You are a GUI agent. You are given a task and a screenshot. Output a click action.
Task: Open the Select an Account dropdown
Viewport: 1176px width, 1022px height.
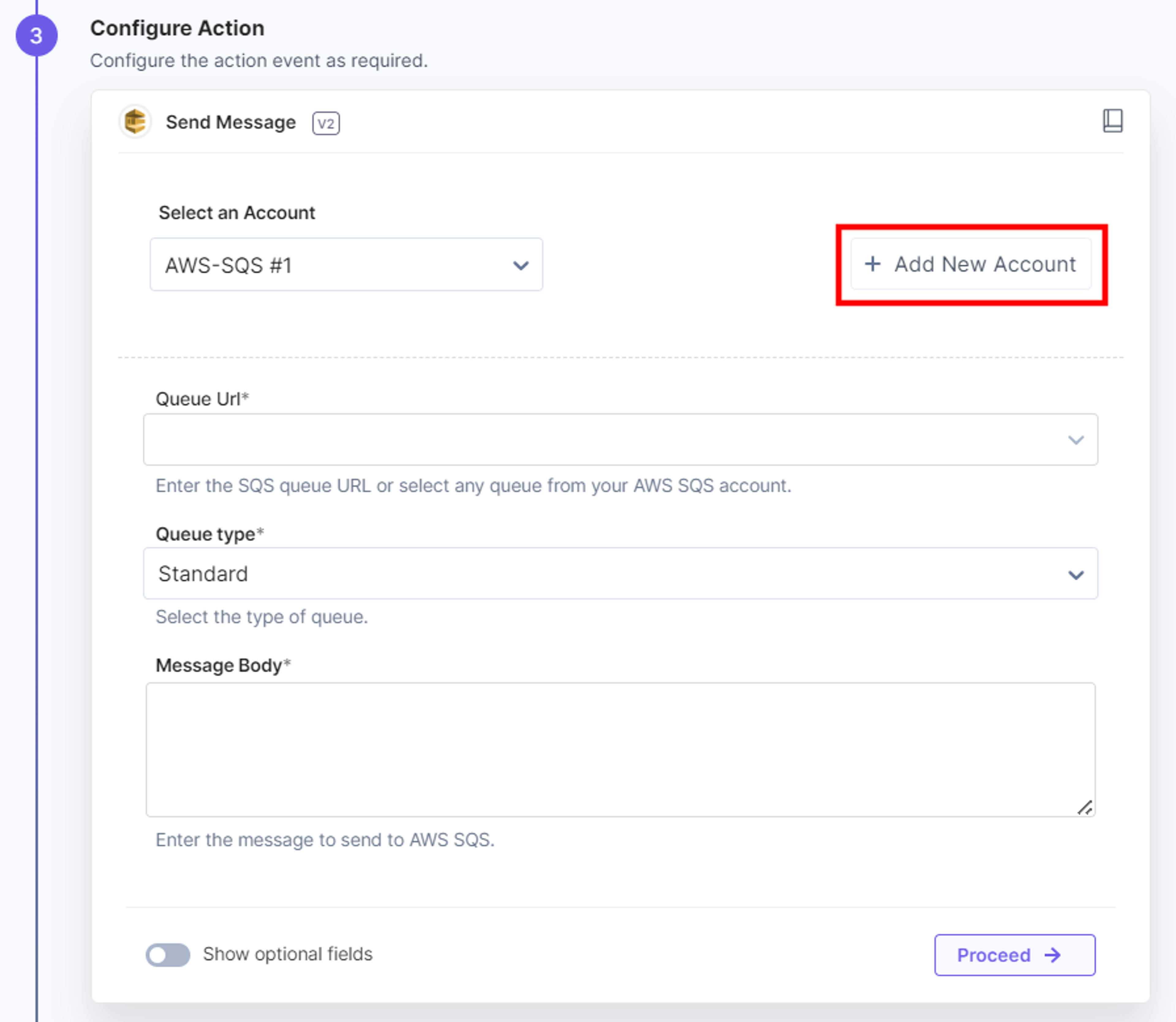tap(346, 265)
